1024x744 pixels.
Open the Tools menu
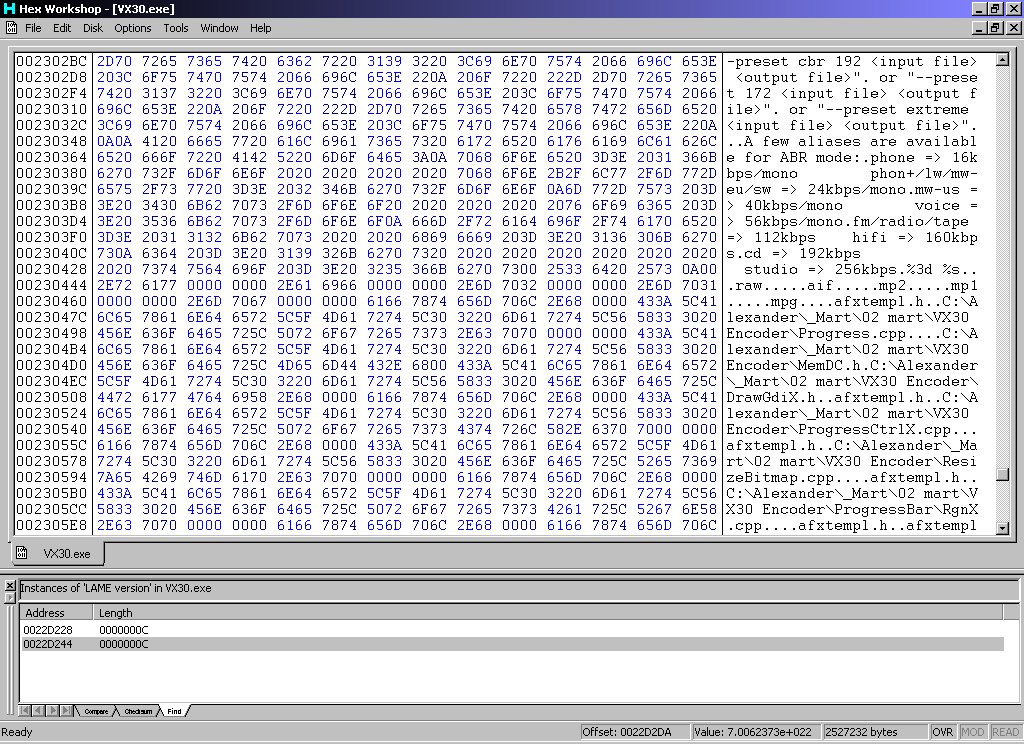(x=176, y=28)
